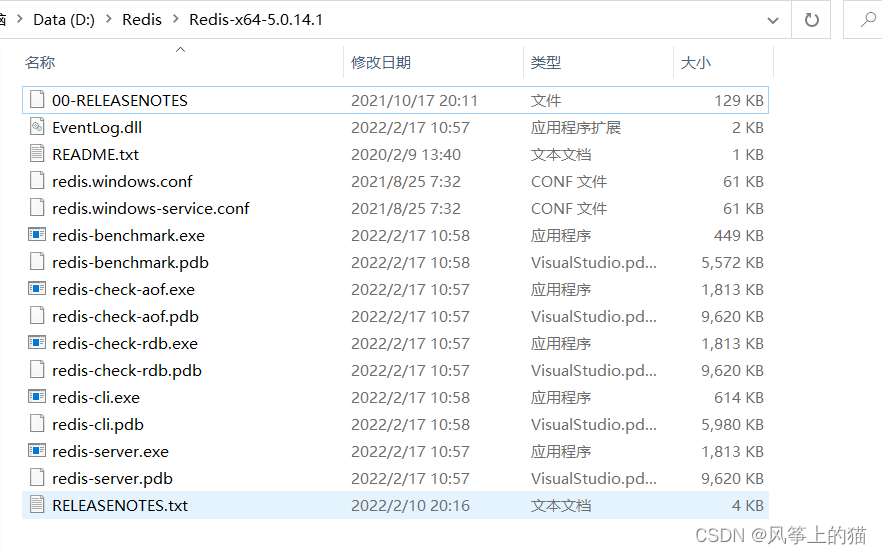Click the EventLog.dll file icon
Screen dimensions: 882x554
37,127
